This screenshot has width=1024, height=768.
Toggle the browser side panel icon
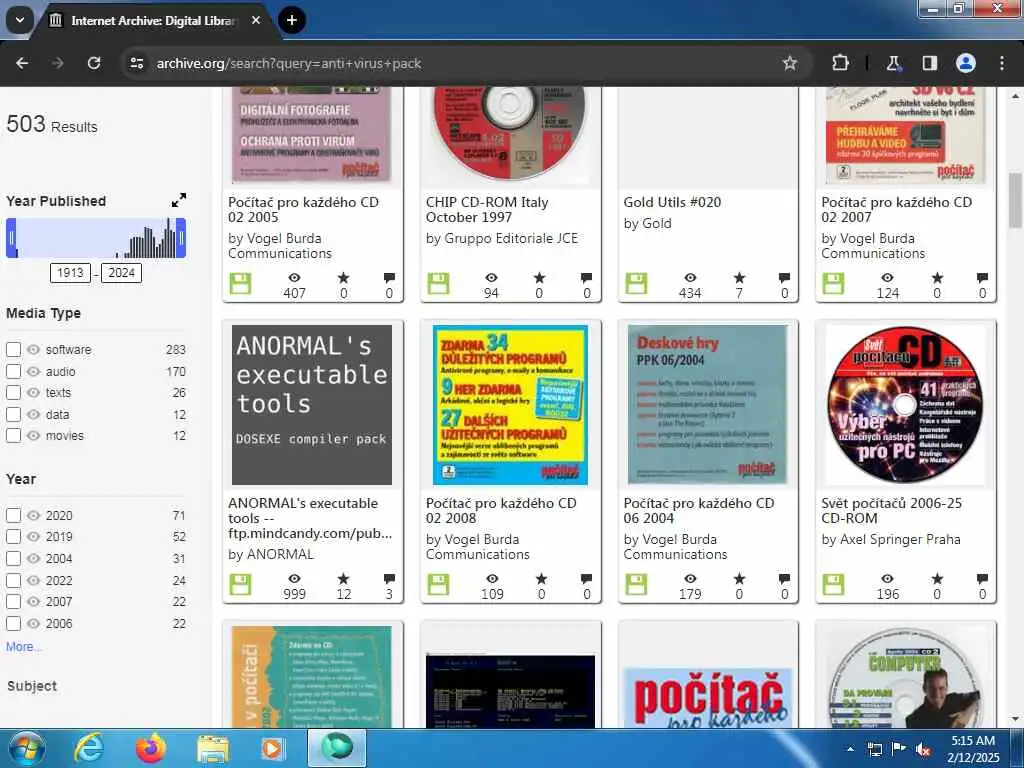coord(929,63)
